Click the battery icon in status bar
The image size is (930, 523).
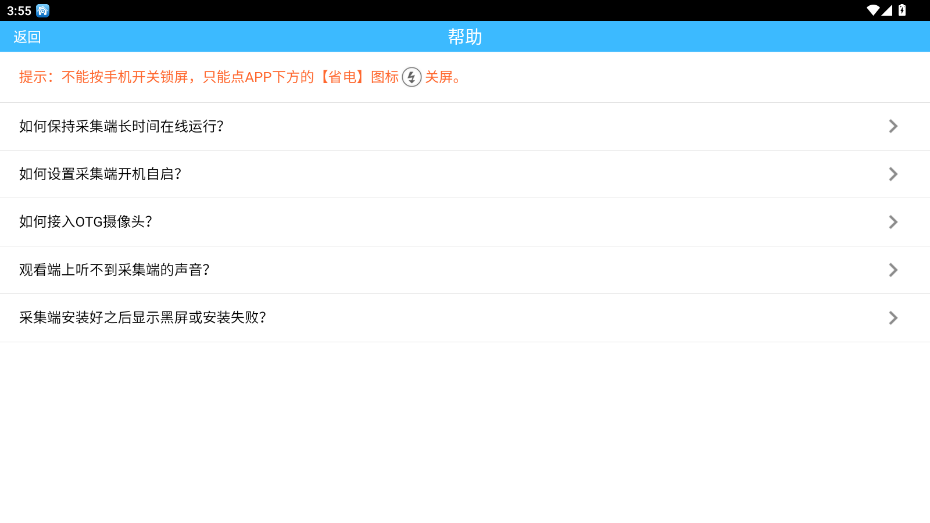[x=902, y=10]
